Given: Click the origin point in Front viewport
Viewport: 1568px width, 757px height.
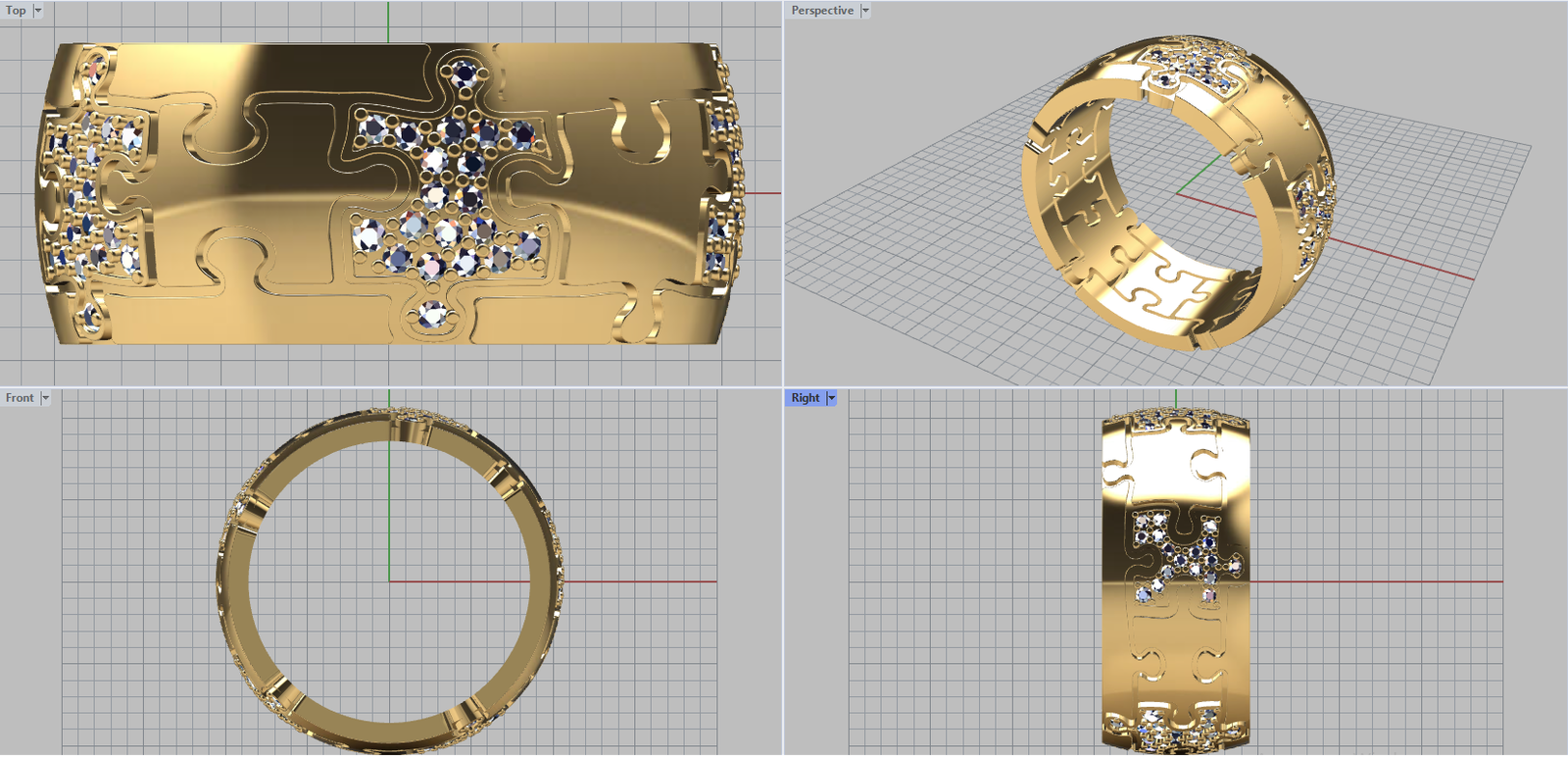Looking at the screenshot, I should tap(389, 581).
